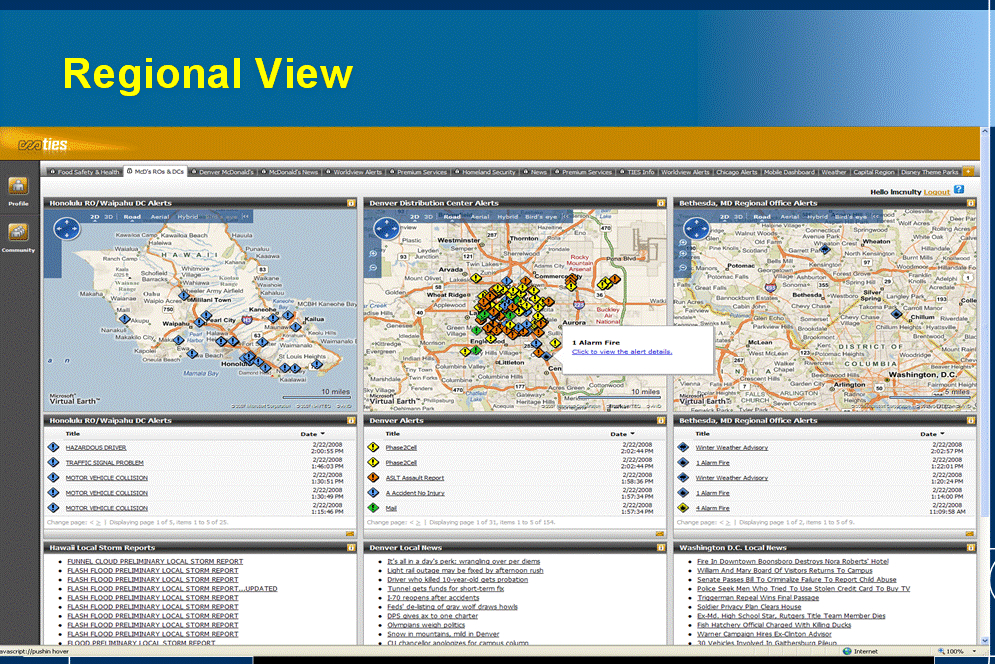Screen dimensions: 995x664
Task: Click the page scrollbar up arrow
Action: [985, 131]
